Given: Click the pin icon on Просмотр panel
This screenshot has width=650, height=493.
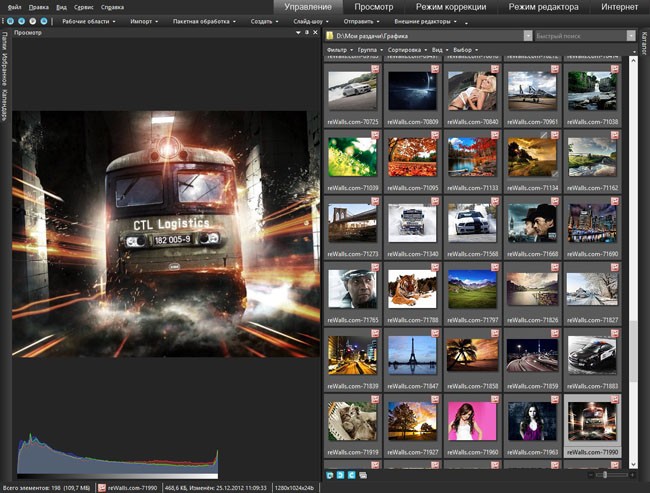Looking at the screenshot, I should tap(307, 33).
